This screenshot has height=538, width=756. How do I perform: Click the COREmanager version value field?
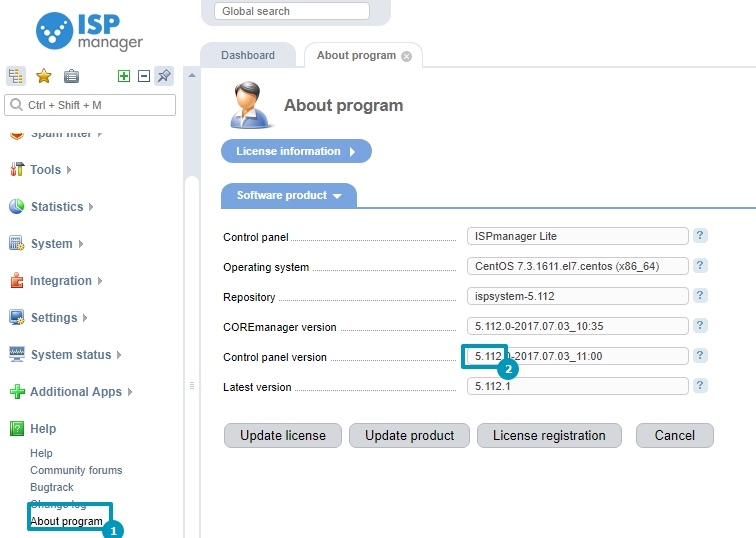click(x=578, y=326)
